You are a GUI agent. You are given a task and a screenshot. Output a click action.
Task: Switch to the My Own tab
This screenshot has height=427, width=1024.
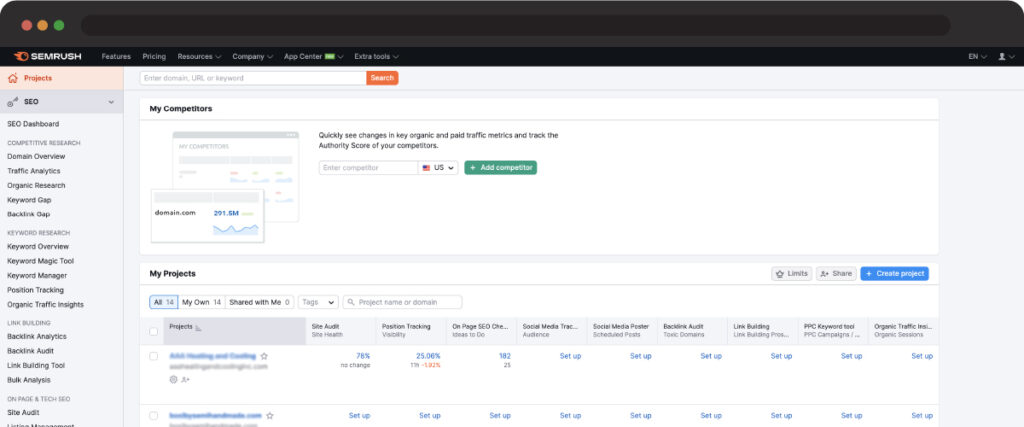point(201,302)
